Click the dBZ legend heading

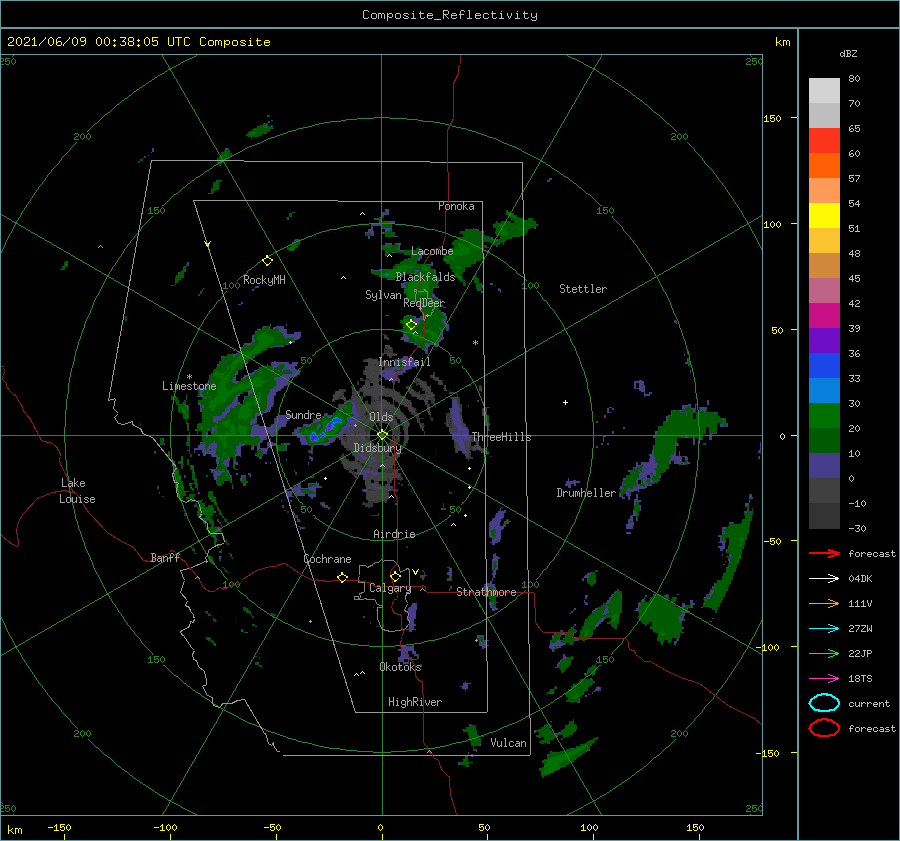848,53
